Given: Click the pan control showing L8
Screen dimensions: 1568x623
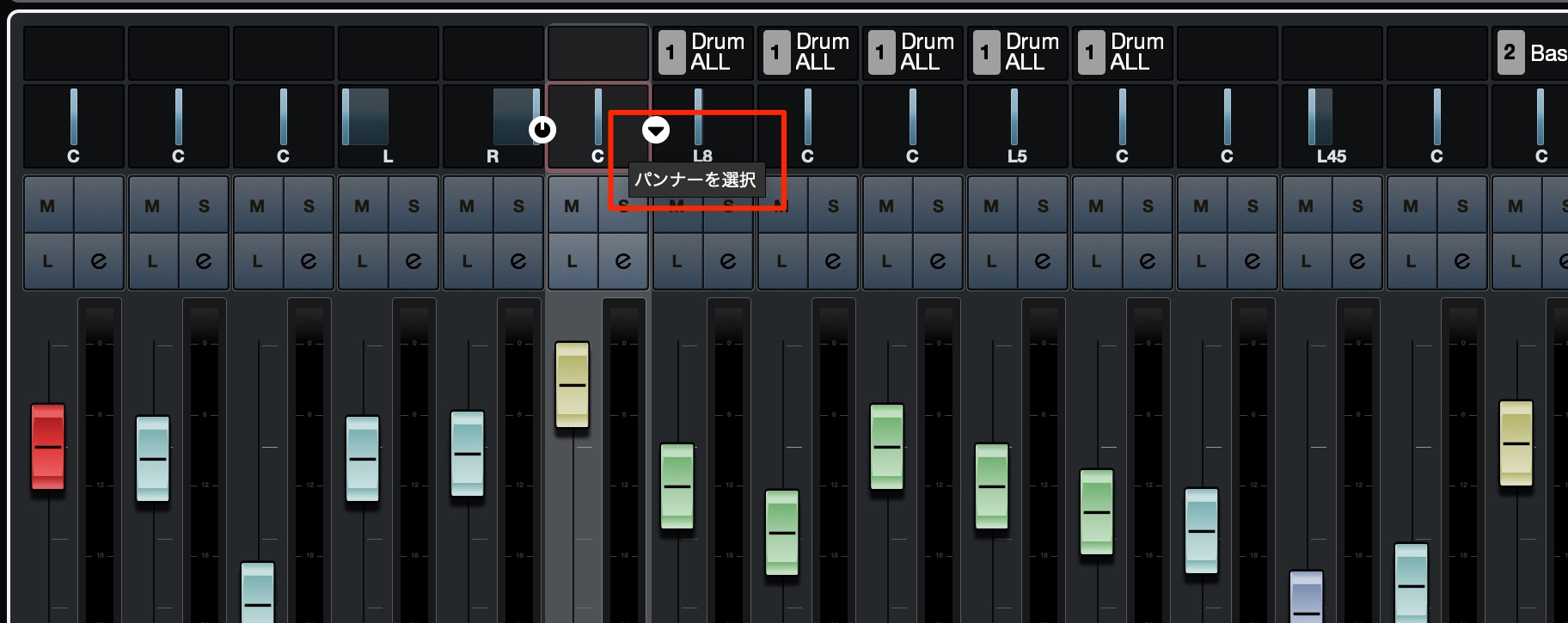Looking at the screenshot, I should (703, 125).
